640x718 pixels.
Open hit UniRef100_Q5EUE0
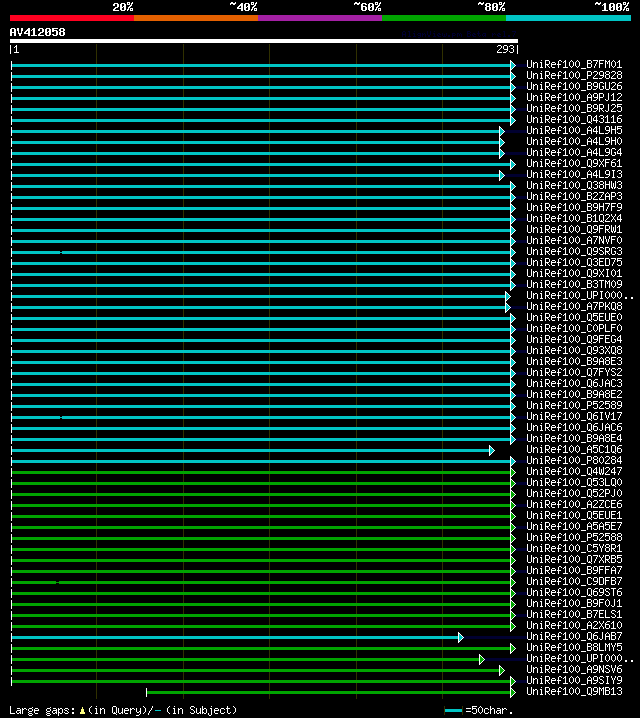point(574,317)
